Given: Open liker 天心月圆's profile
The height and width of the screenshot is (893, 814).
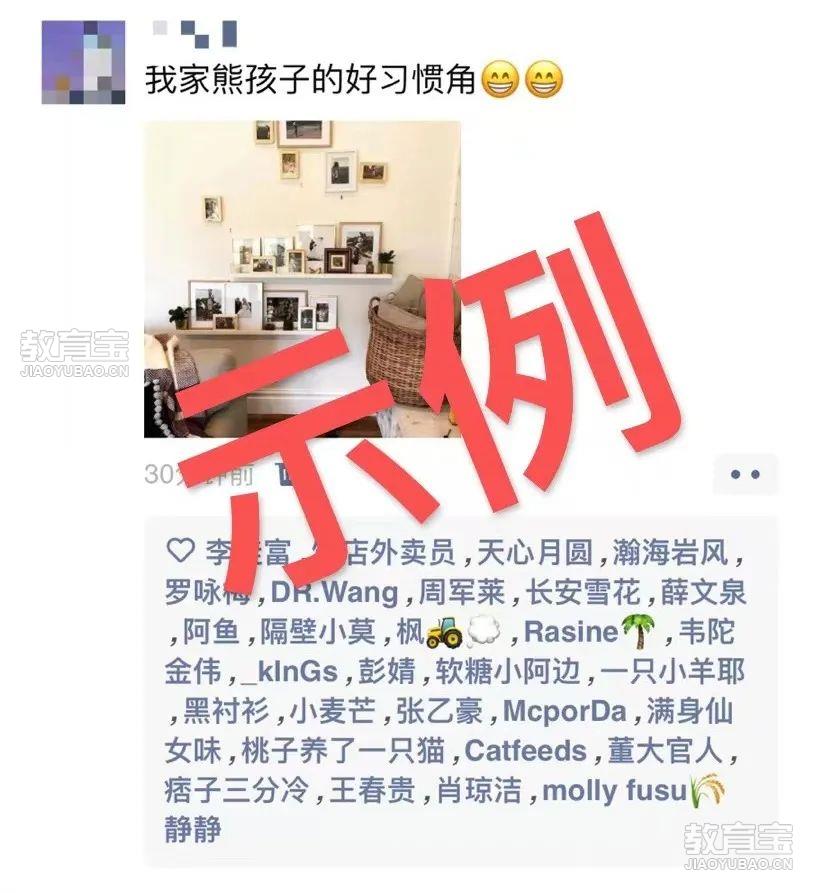Looking at the screenshot, I should [535, 552].
